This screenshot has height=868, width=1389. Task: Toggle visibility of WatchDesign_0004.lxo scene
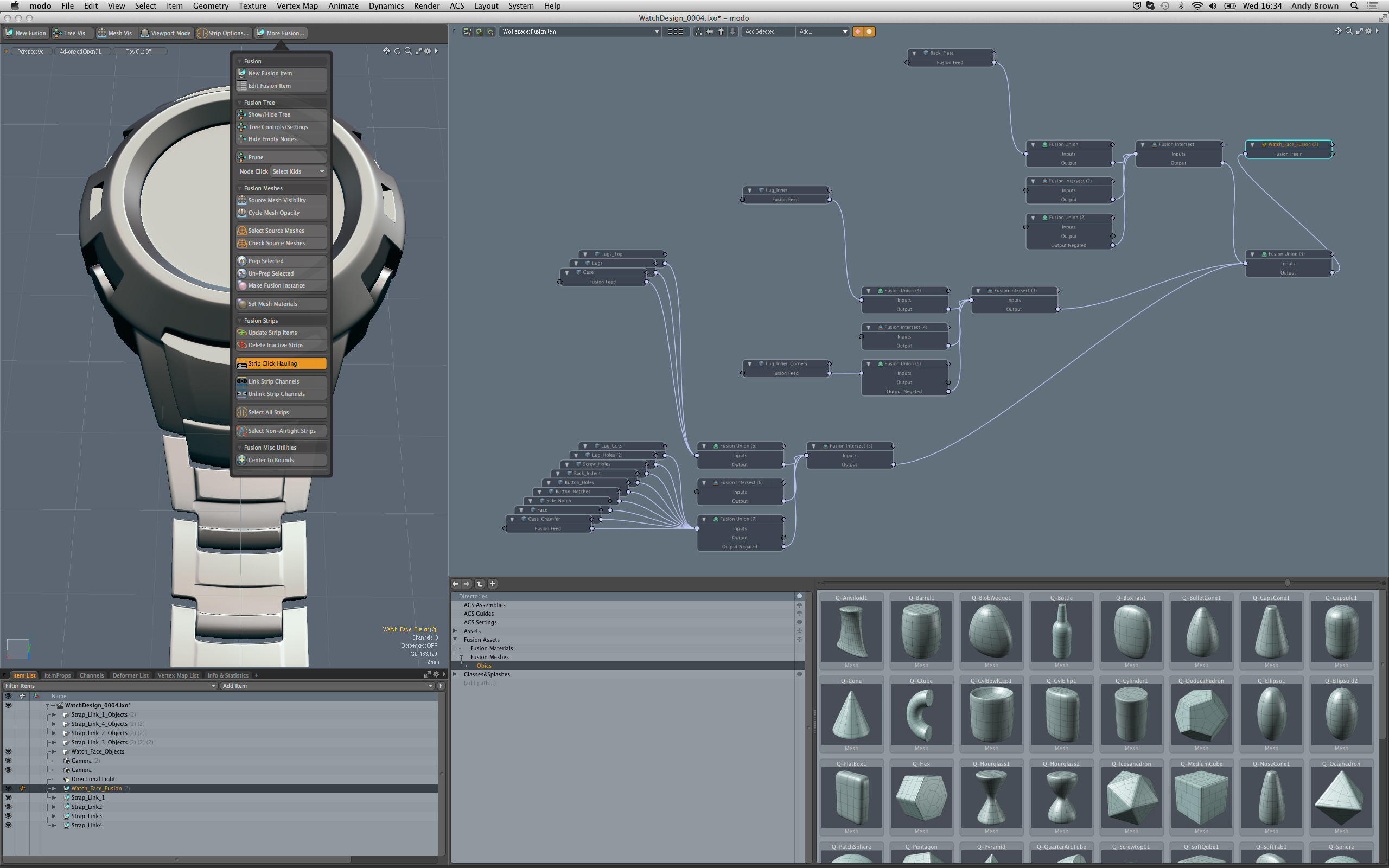[8, 706]
